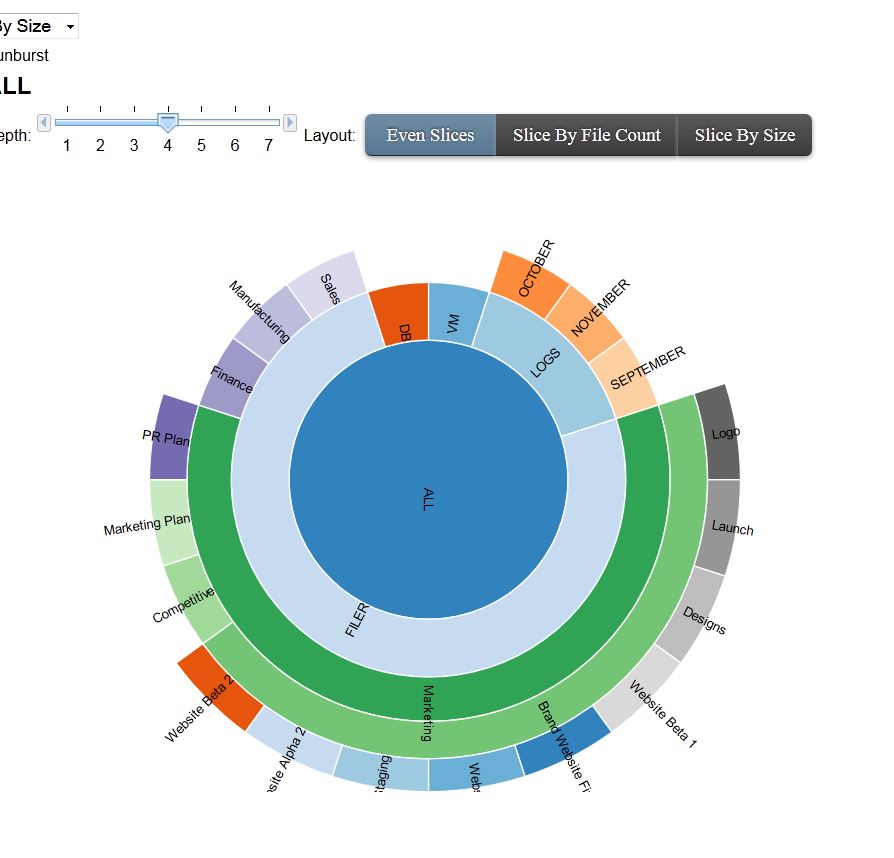Enable the Even Slices layout
The height and width of the screenshot is (858, 894).
tap(430, 135)
